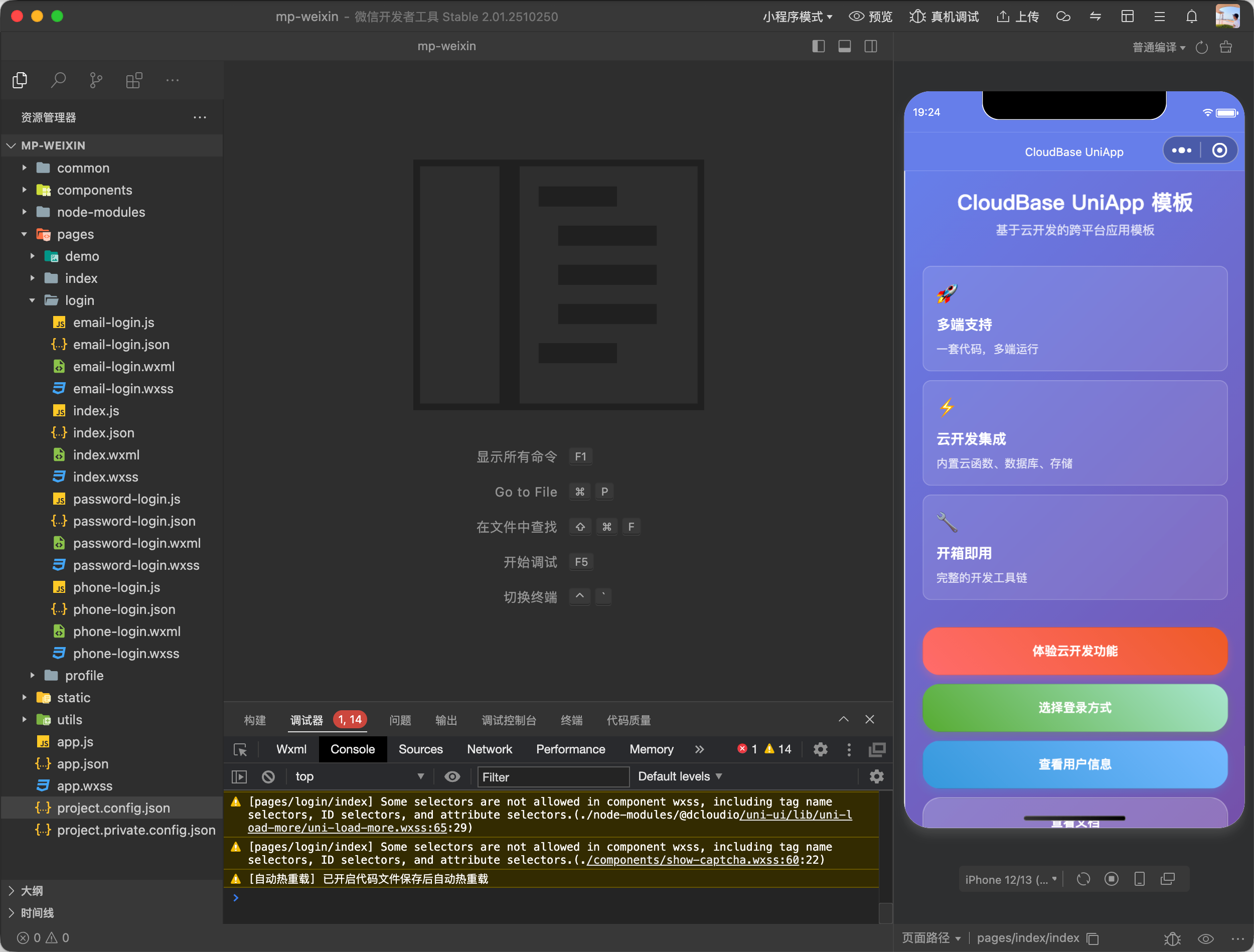
Task: Open the show-captcha.wxss:60 link
Action: pos(693,860)
